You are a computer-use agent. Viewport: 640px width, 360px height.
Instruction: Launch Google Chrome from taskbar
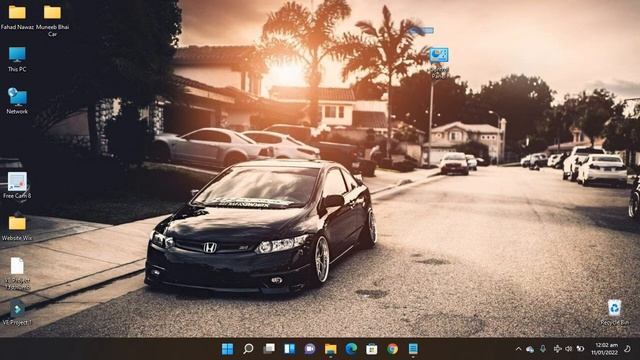[392, 349]
